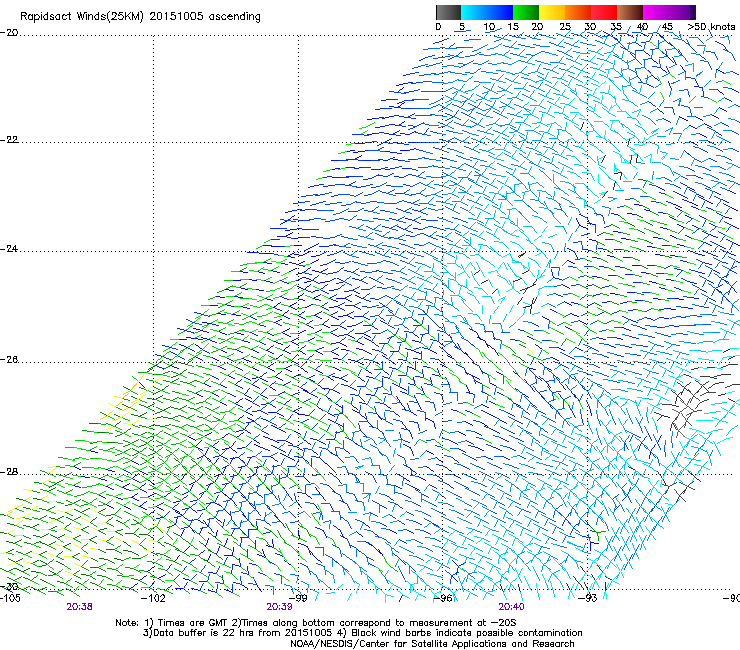
Task: Click the green 15-20 knots legend segment
Action: (x=526, y=12)
